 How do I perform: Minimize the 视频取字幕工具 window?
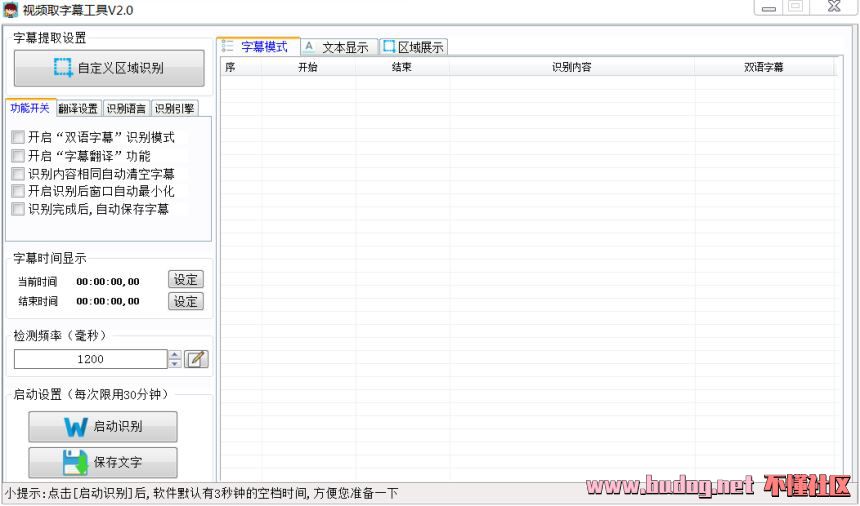(770, 8)
